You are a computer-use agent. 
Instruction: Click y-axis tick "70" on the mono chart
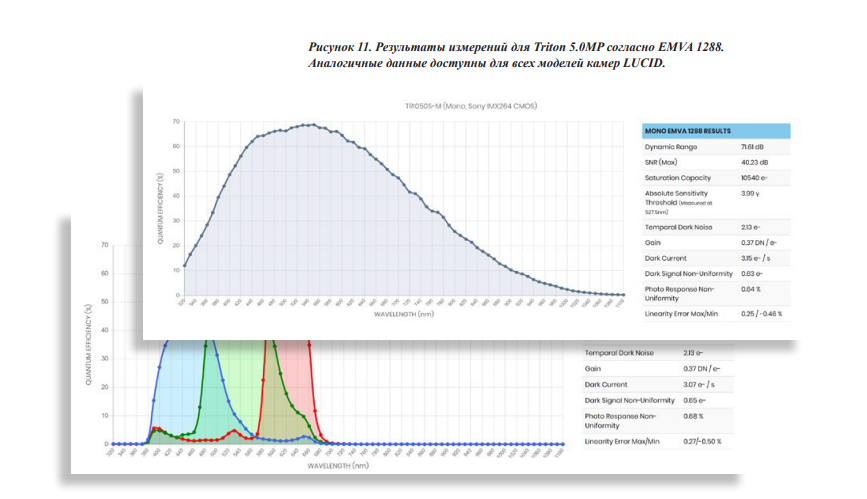coord(176,121)
